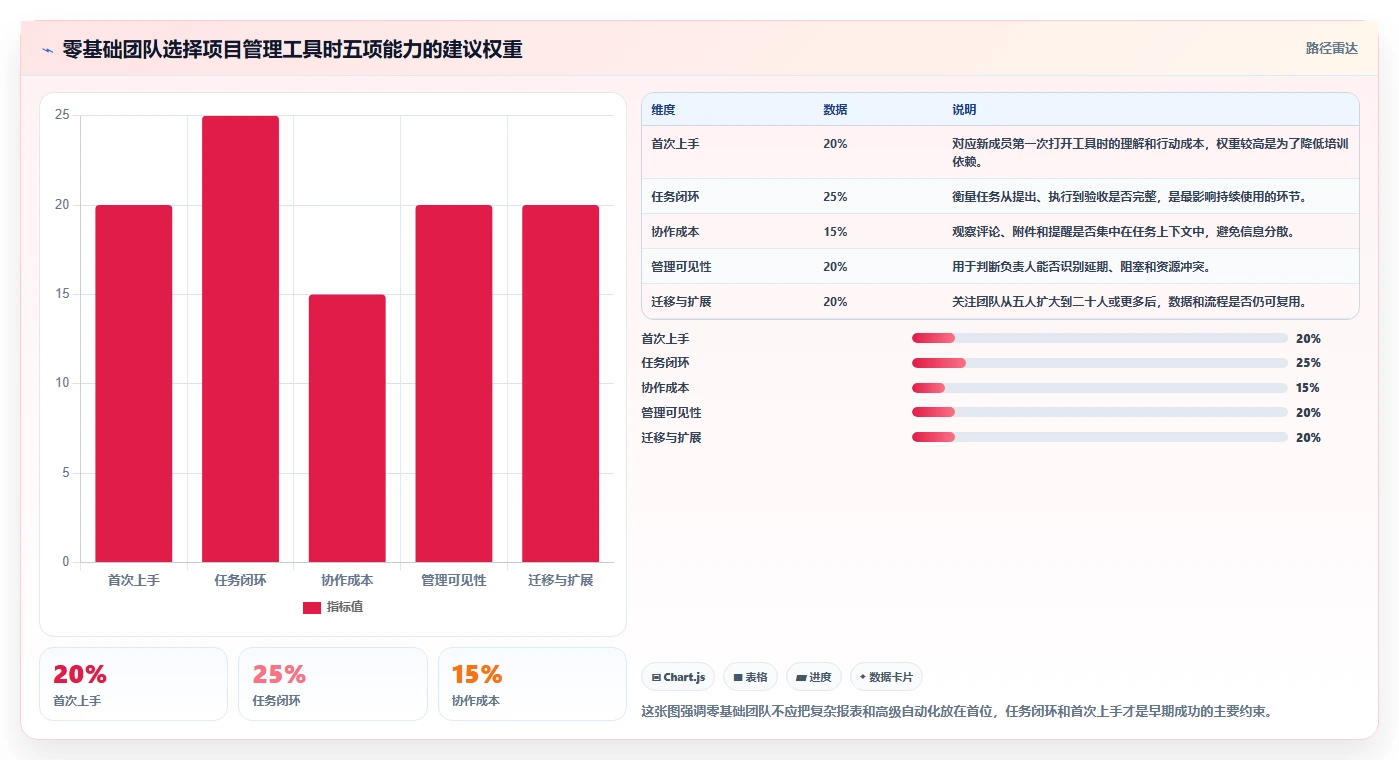Click the 任务闭环 progress bar

1099,363
